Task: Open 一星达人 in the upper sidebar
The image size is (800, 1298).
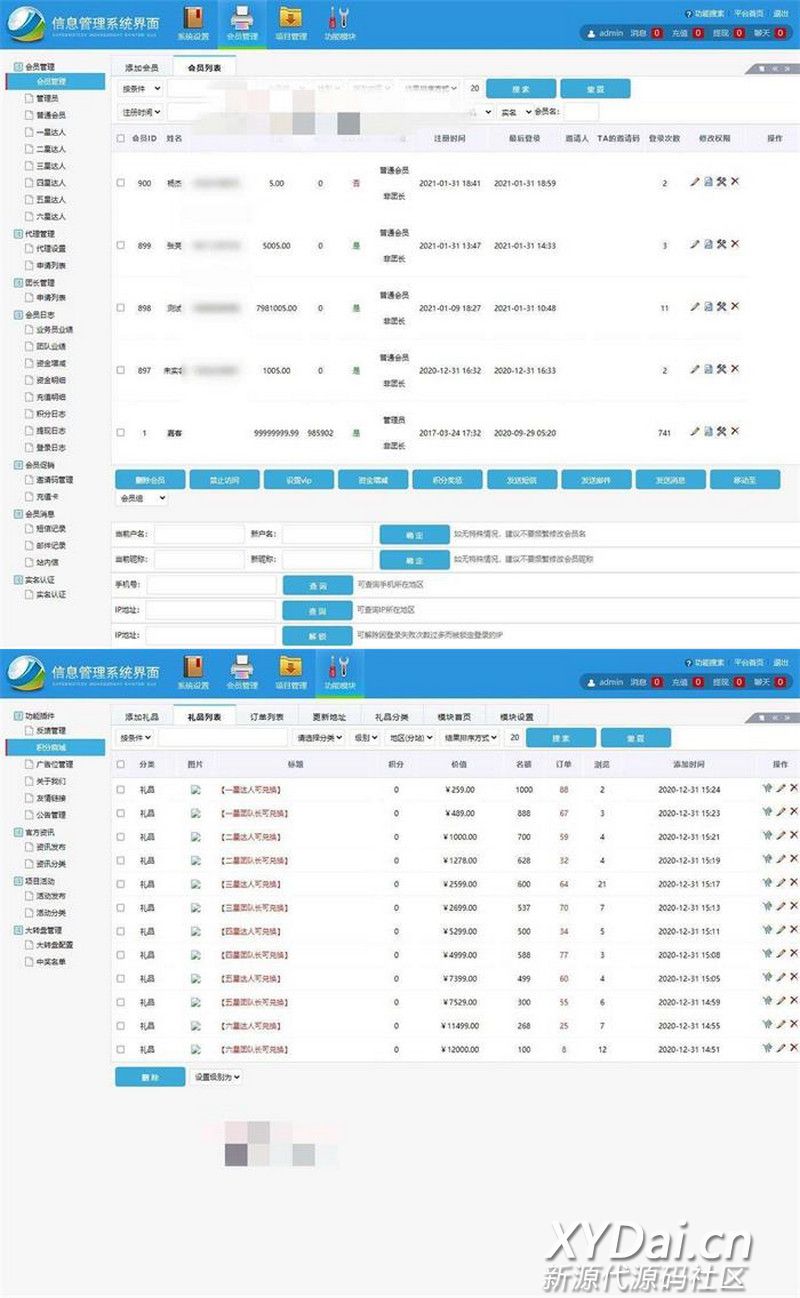Action: point(51,132)
